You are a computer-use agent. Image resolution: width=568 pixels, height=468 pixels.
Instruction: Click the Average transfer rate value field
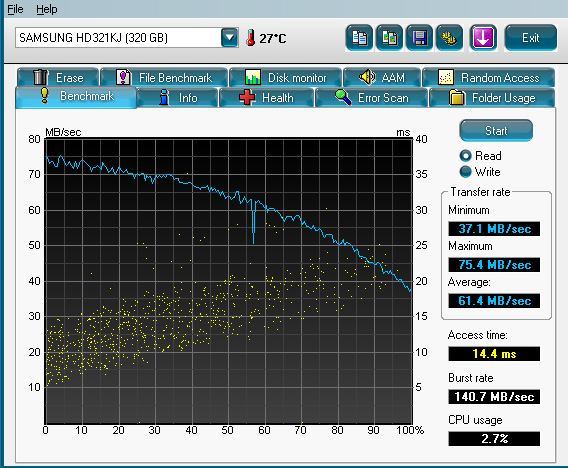[494, 301]
